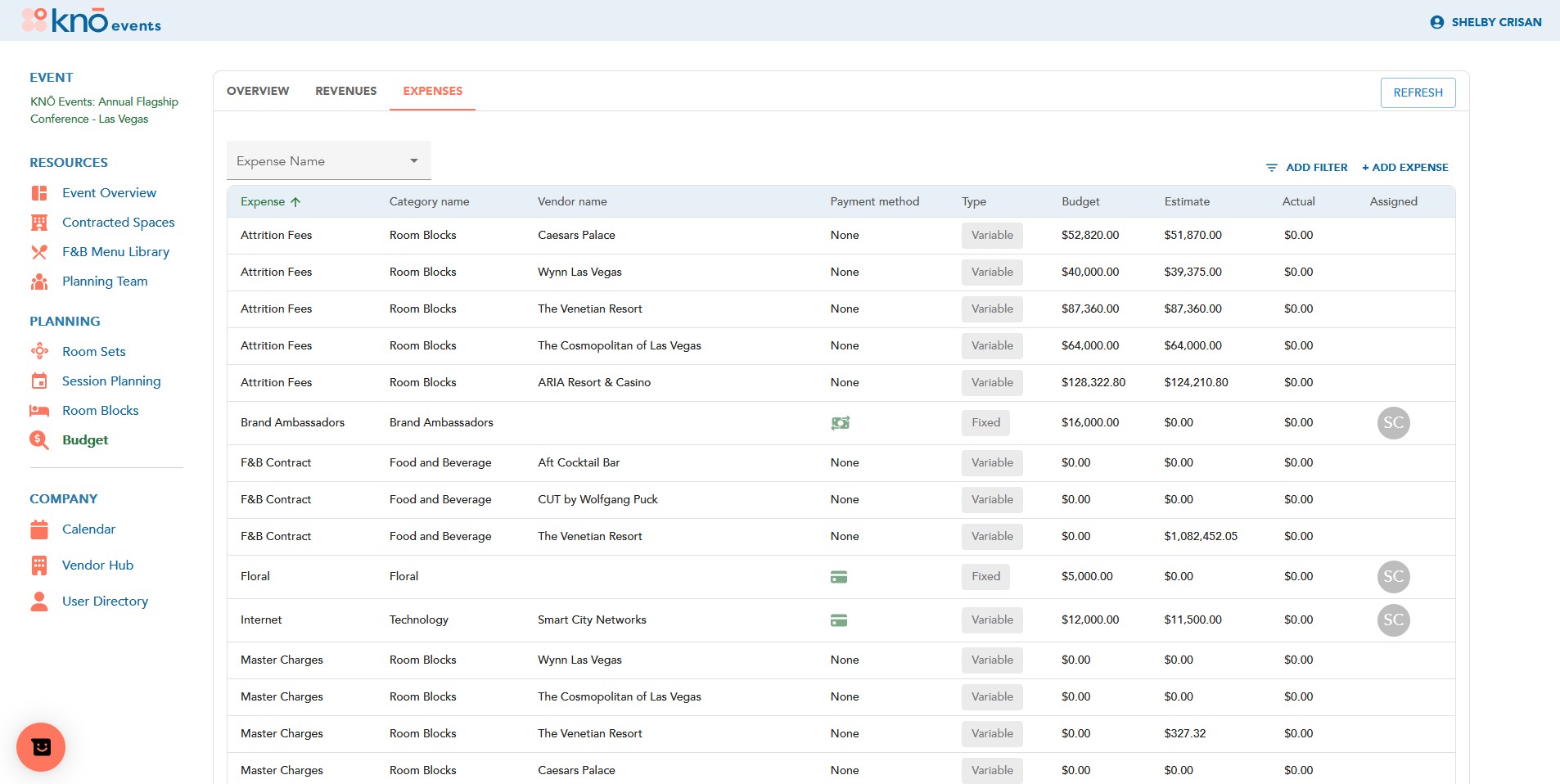Click the card payment icon for Internet
Image resolution: width=1560 pixels, height=784 pixels.
point(839,620)
